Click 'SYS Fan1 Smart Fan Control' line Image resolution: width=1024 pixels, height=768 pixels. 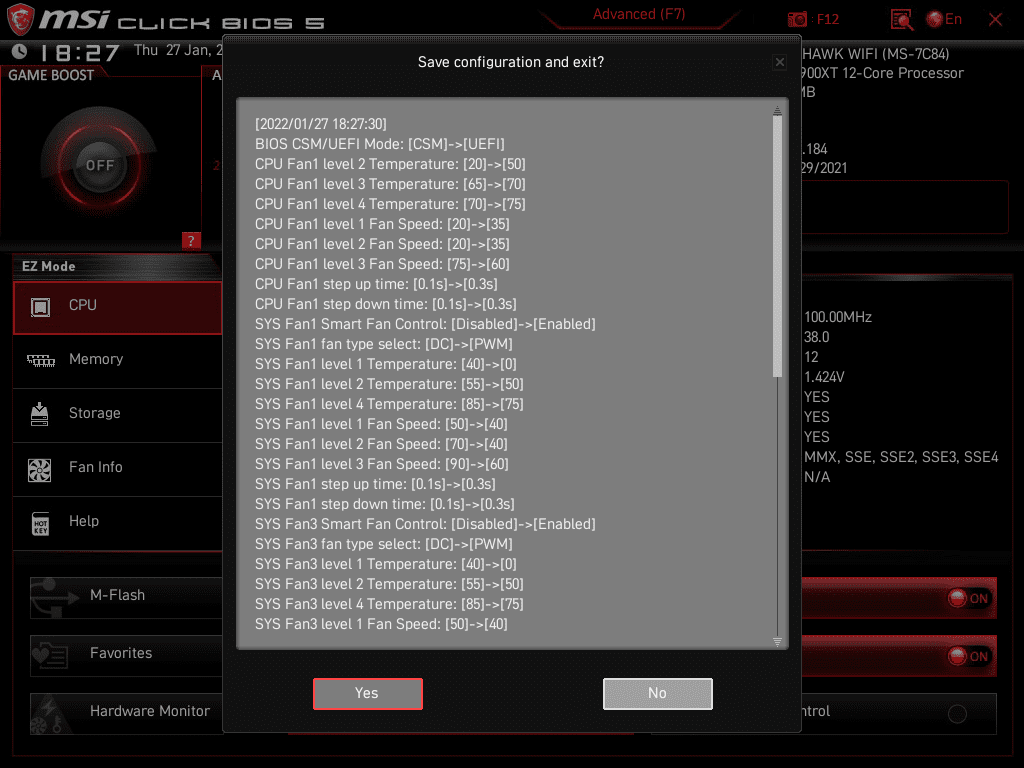425,325
